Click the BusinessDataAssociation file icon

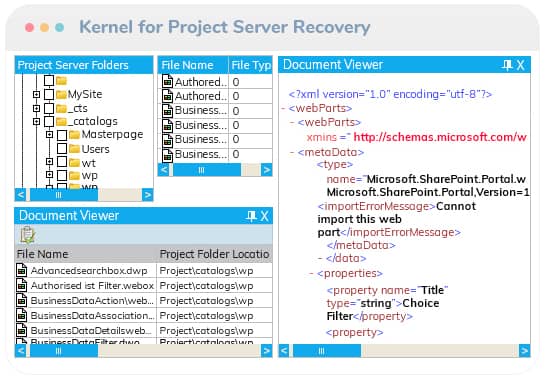tap(22, 315)
